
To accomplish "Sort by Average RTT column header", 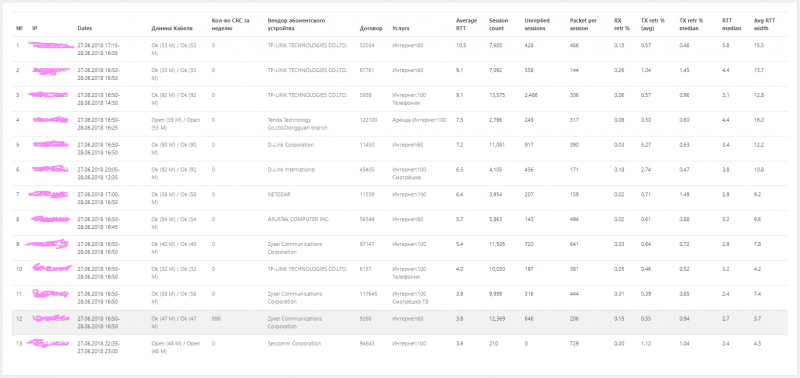I will click(466, 24).
